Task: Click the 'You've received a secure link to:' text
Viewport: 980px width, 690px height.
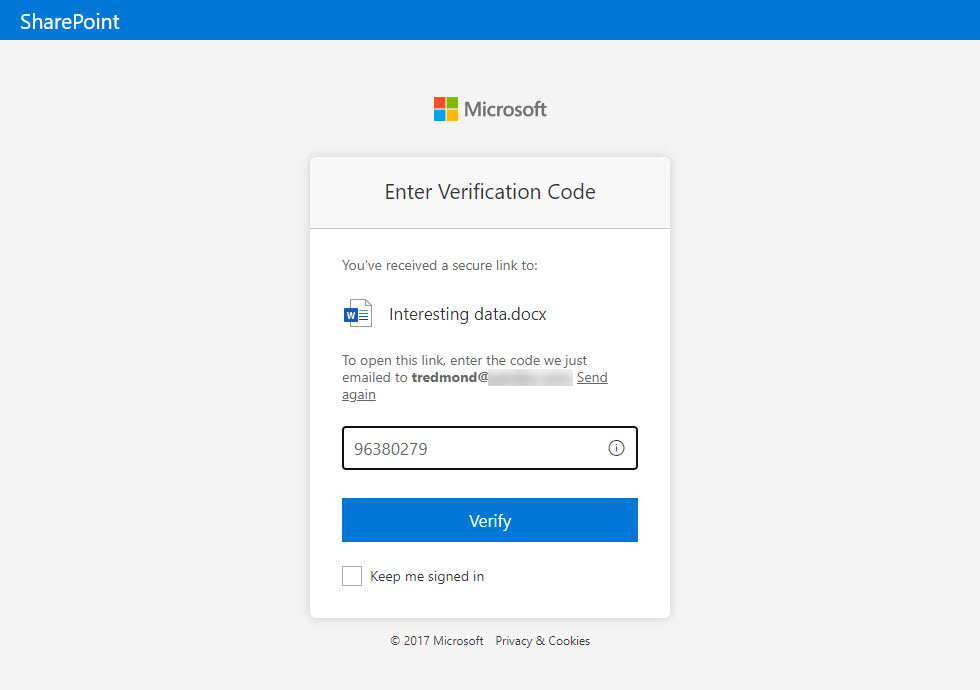Action: click(x=439, y=265)
